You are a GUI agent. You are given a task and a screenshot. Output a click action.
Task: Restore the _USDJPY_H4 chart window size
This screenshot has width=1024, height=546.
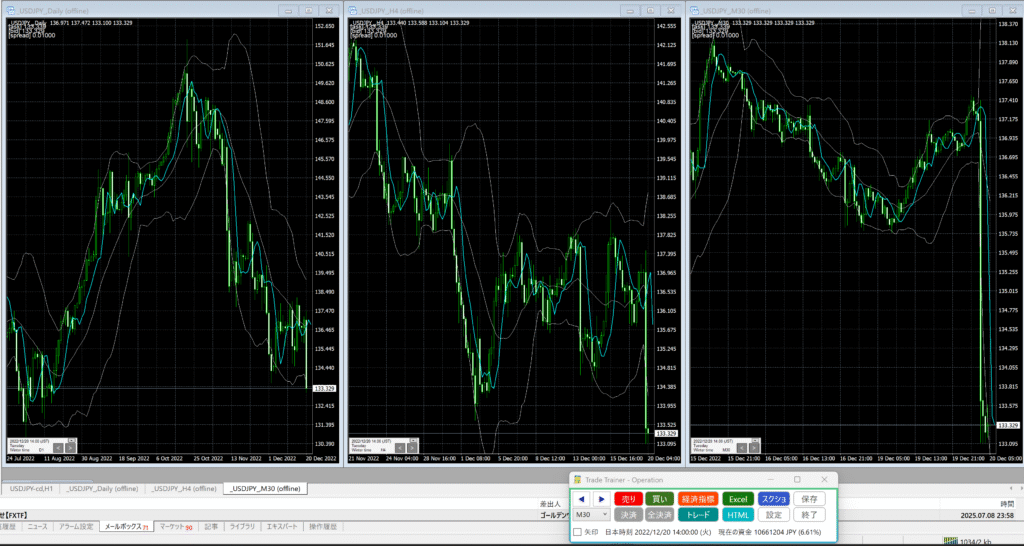coord(650,10)
